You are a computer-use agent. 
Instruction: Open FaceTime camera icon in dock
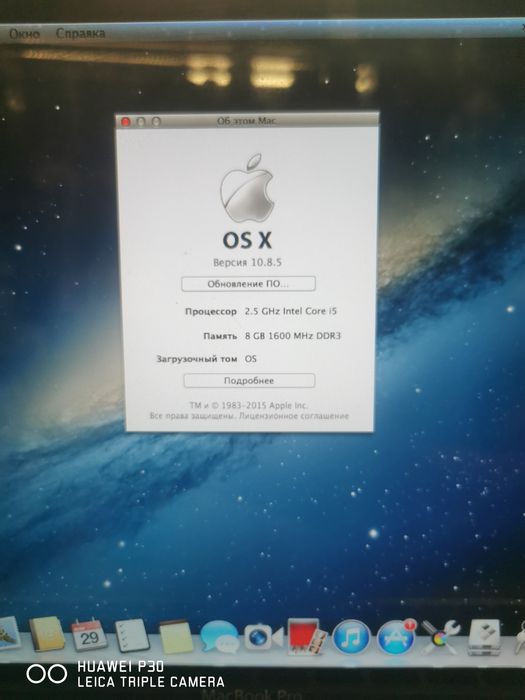(x=263, y=638)
